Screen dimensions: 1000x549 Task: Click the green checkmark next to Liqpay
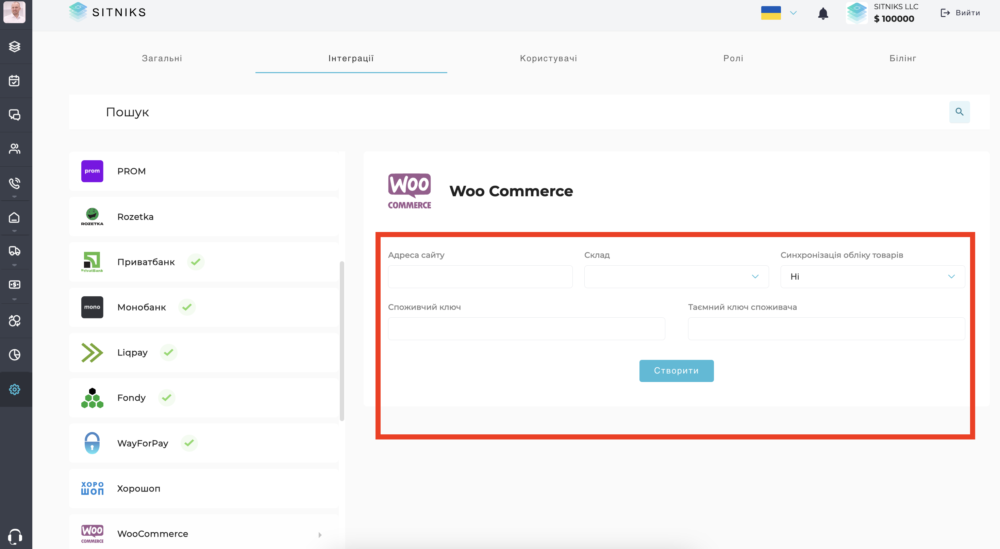click(168, 352)
